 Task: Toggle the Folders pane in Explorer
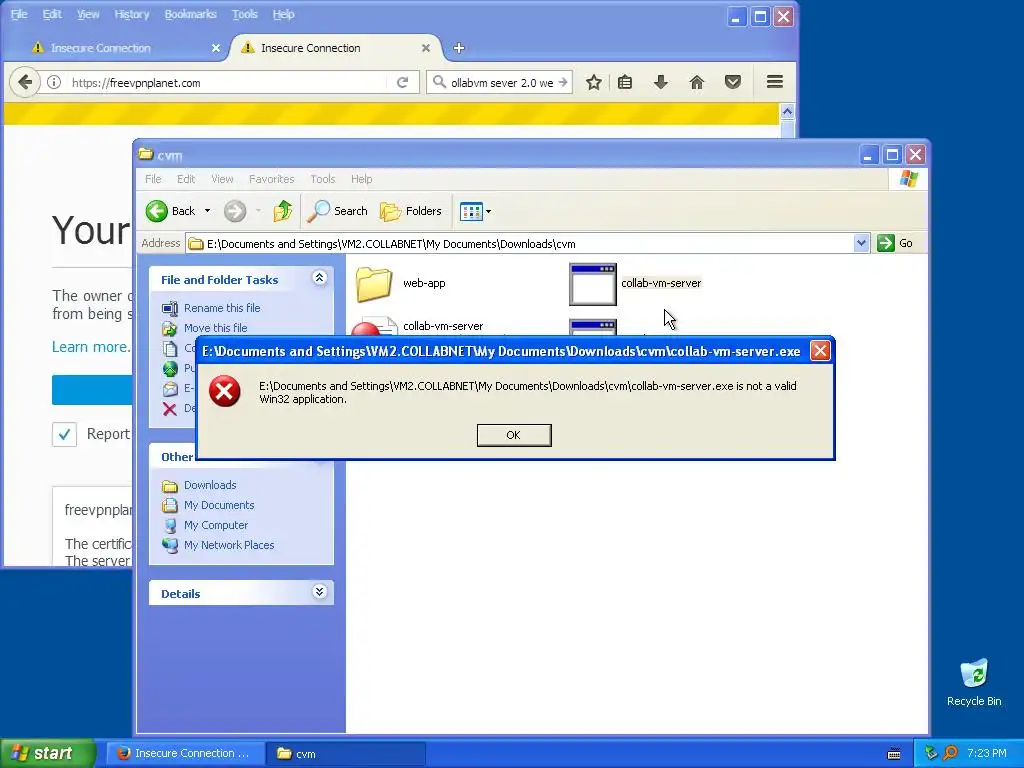411,211
